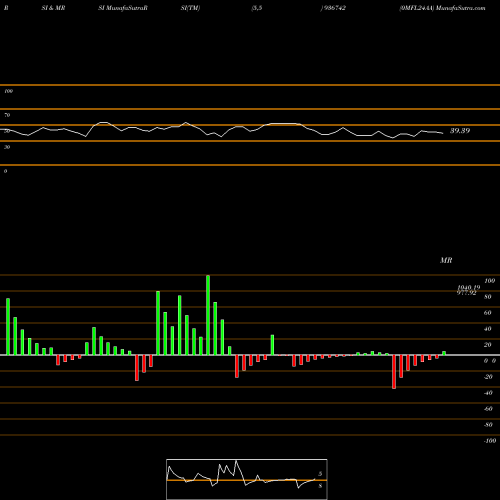This screenshot has height=500, width=500.
Task: Click the 'SI & MR' header text
Action: pyautogui.click(x=53, y=8)
